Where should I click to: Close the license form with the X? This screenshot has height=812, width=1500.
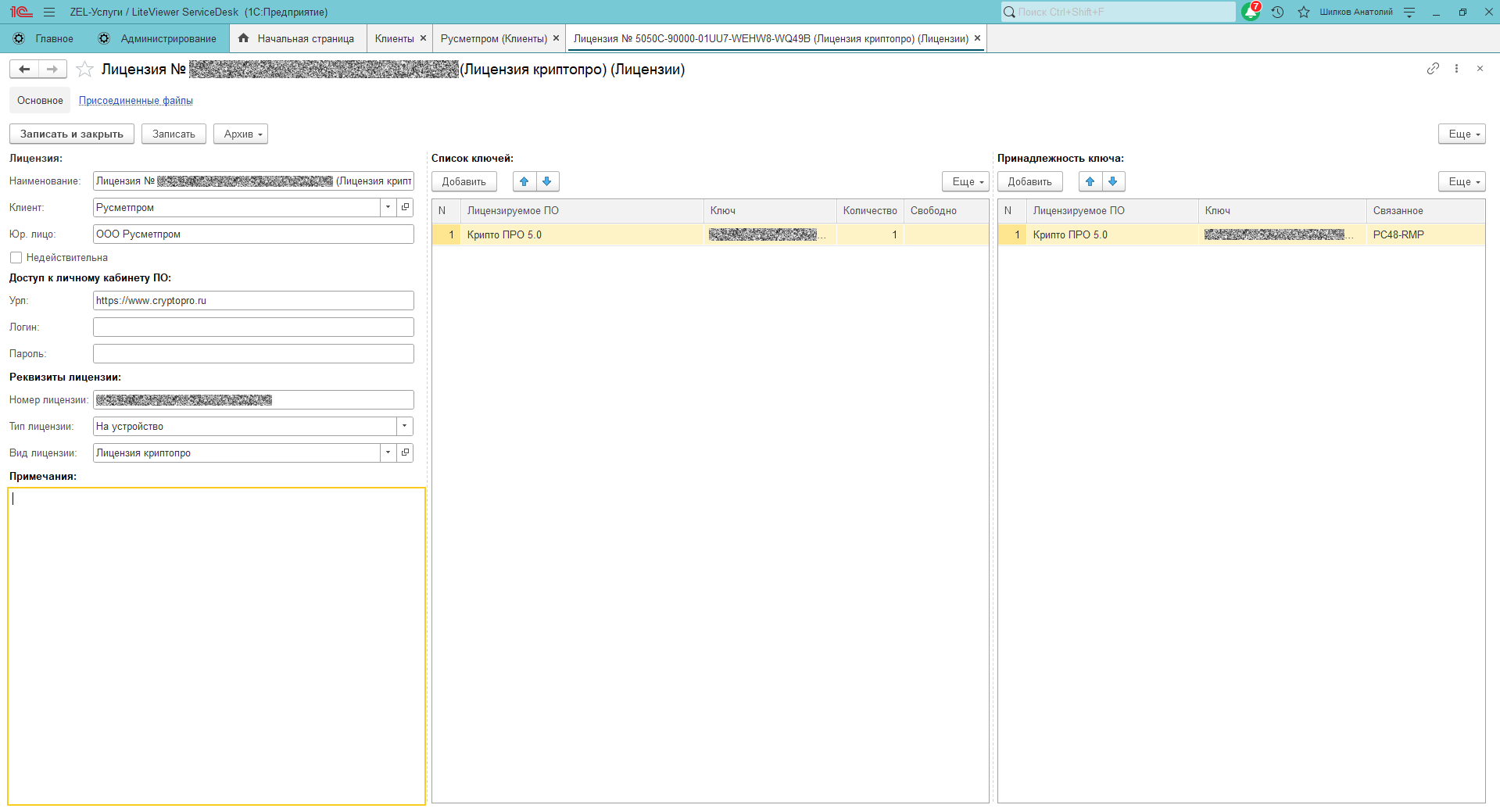click(1480, 69)
